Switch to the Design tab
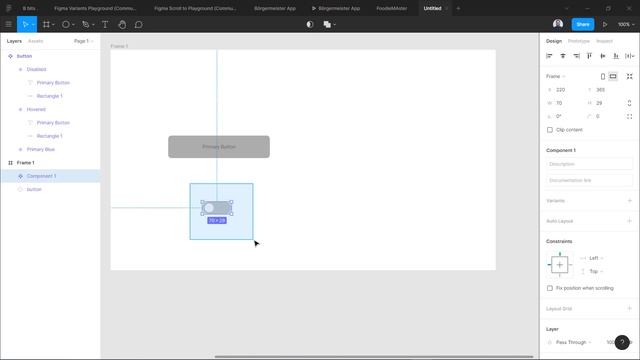Image resolution: width=640 pixels, height=360 pixels. [554, 41]
